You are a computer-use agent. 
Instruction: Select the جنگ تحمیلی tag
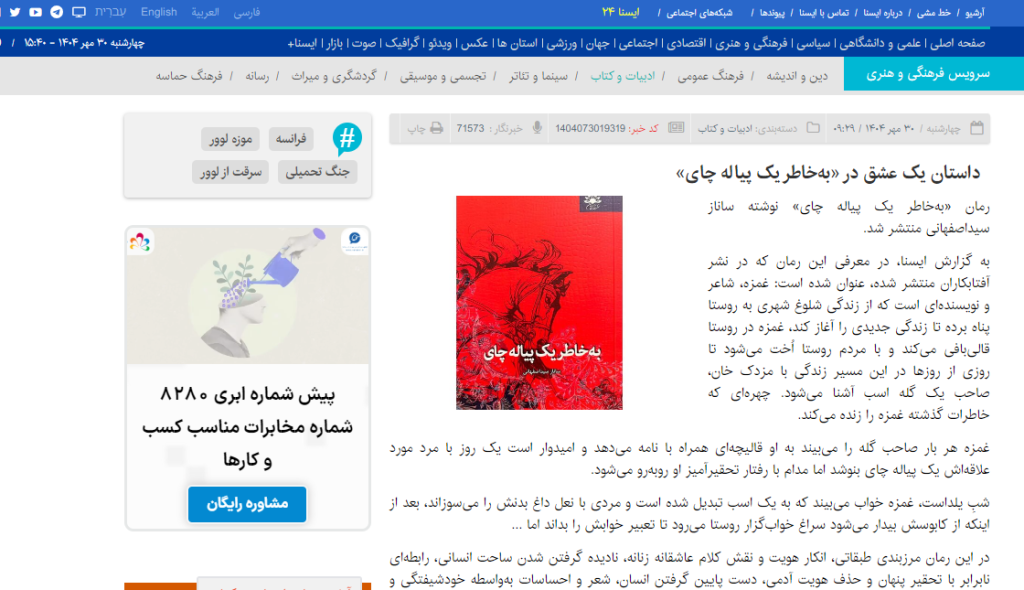pos(316,172)
